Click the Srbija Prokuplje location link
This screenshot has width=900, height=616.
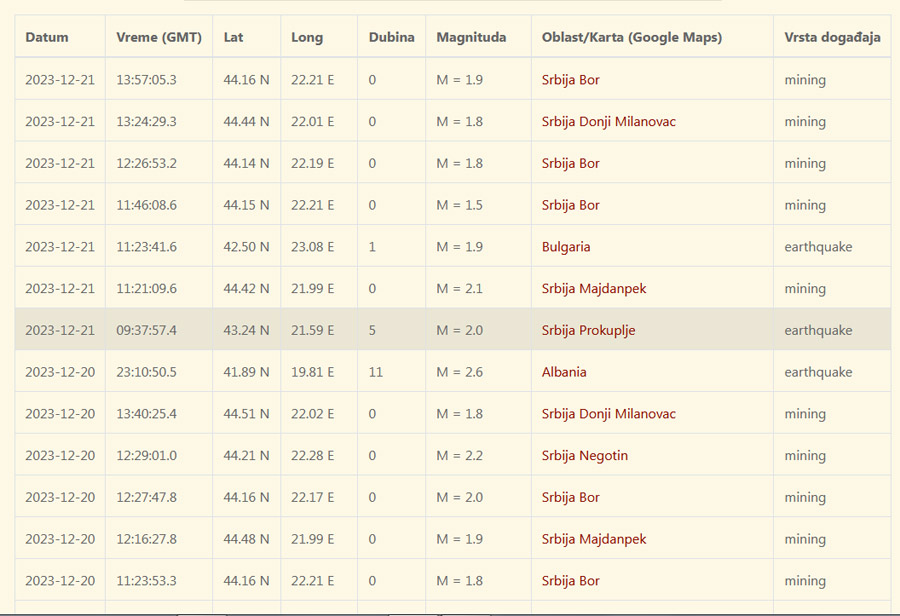coord(588,330)
